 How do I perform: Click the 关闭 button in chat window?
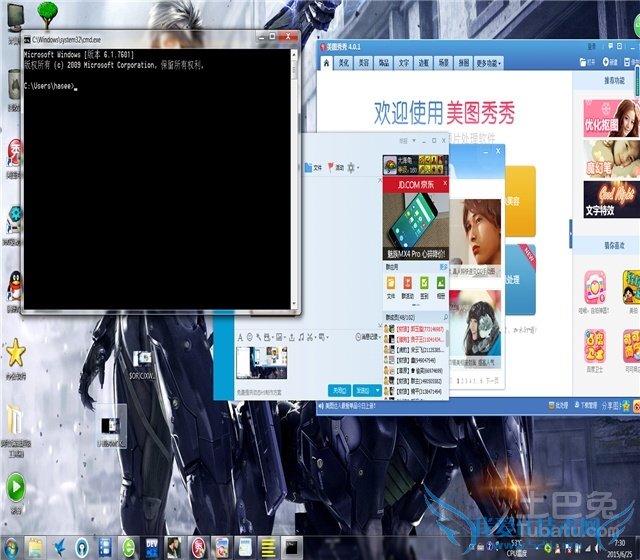(x=339, y=391)
